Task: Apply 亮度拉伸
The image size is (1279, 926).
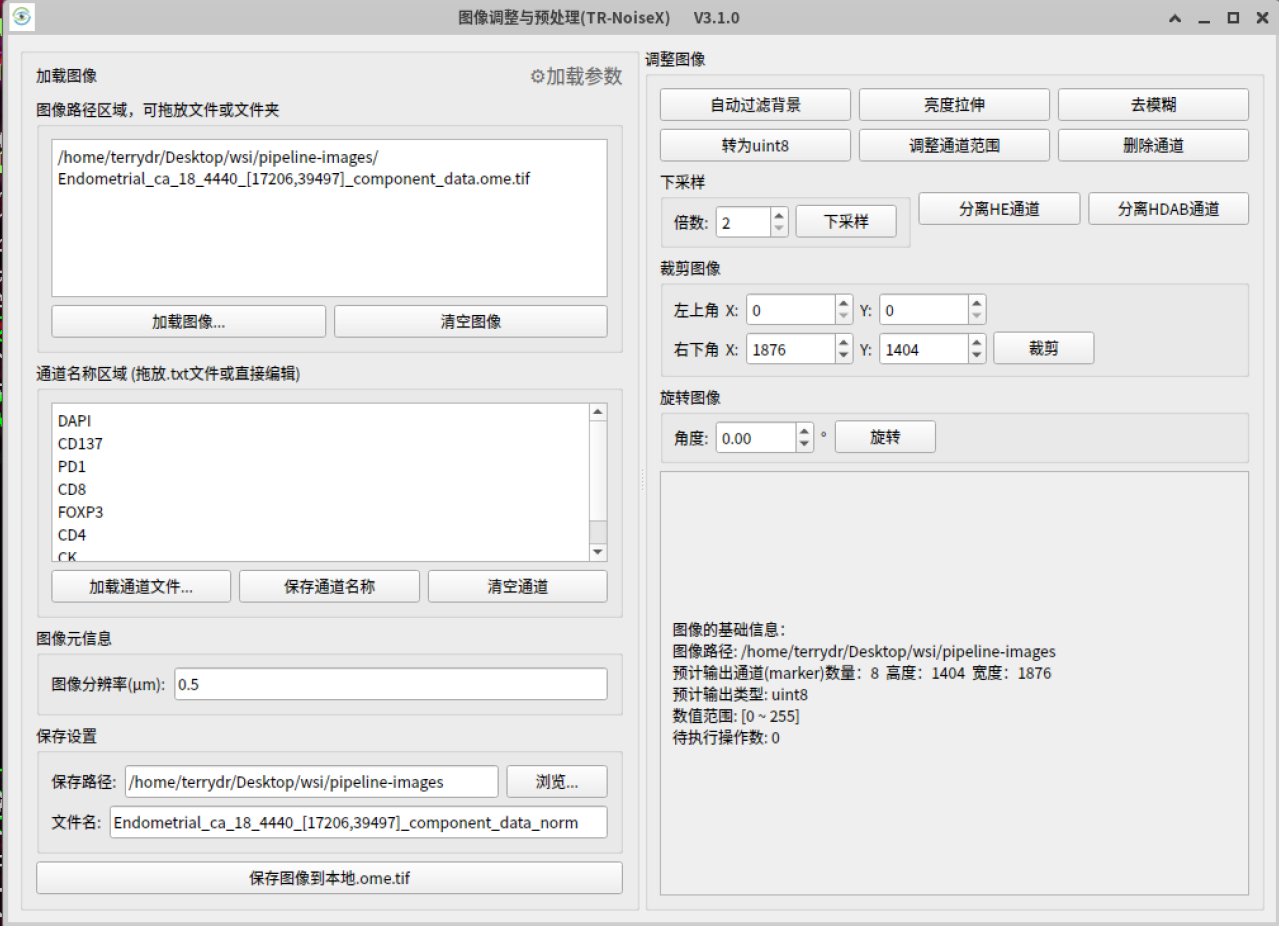Action: tap(954, 105)
